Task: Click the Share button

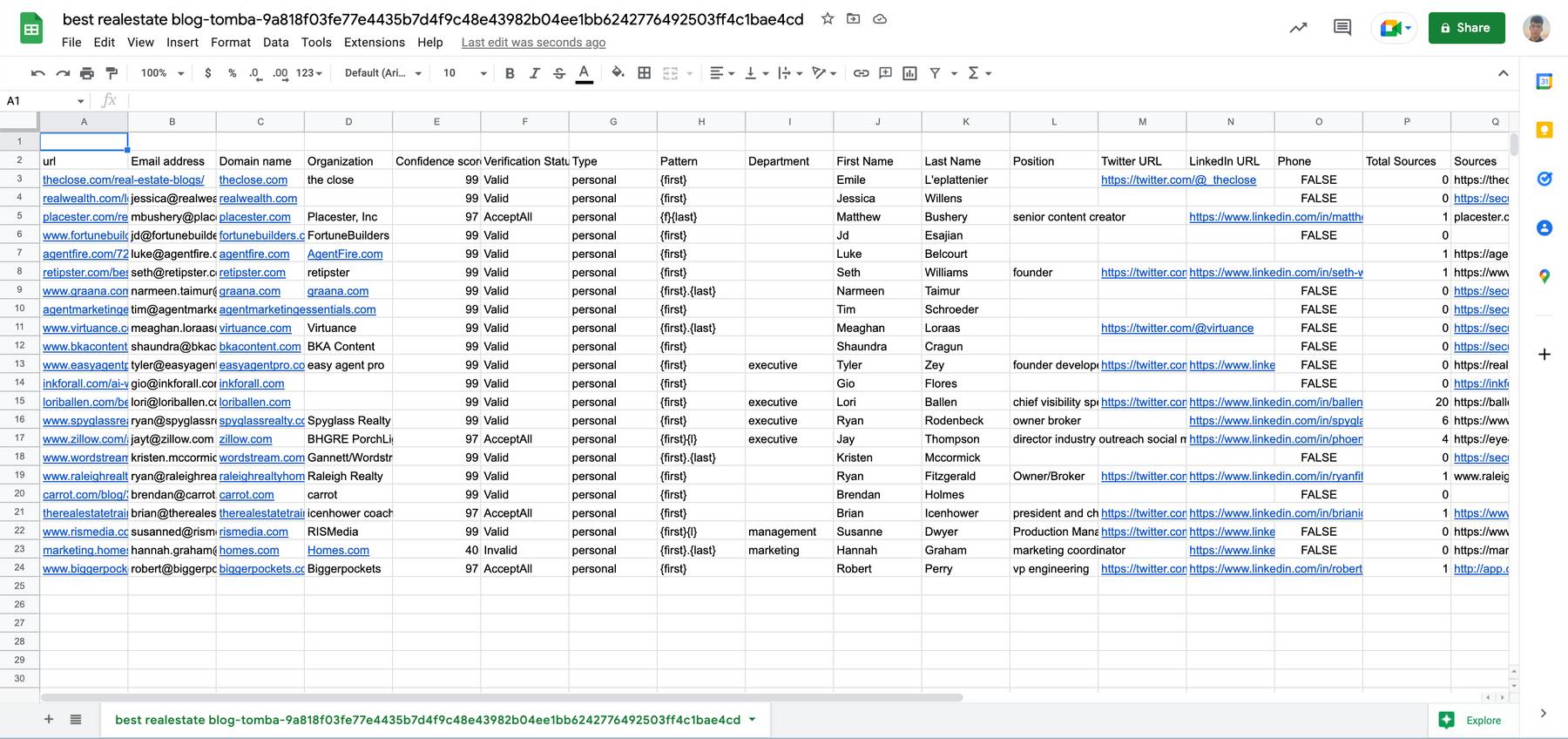Action: (1466, 28)
